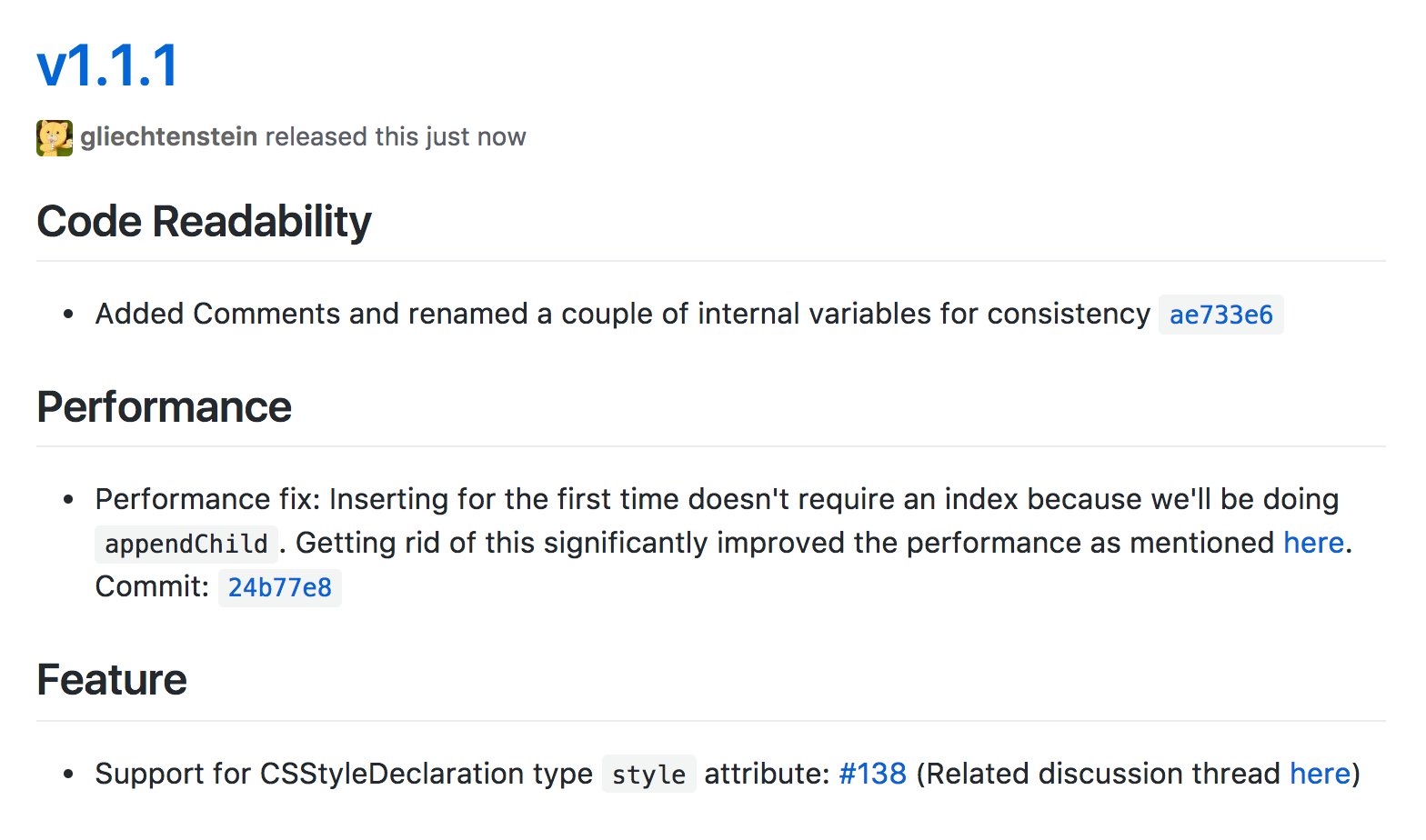Click the appendChild inline code snippet
Image resolution: width=1426 pixels, height=840 pixels.
pos(186,544)
